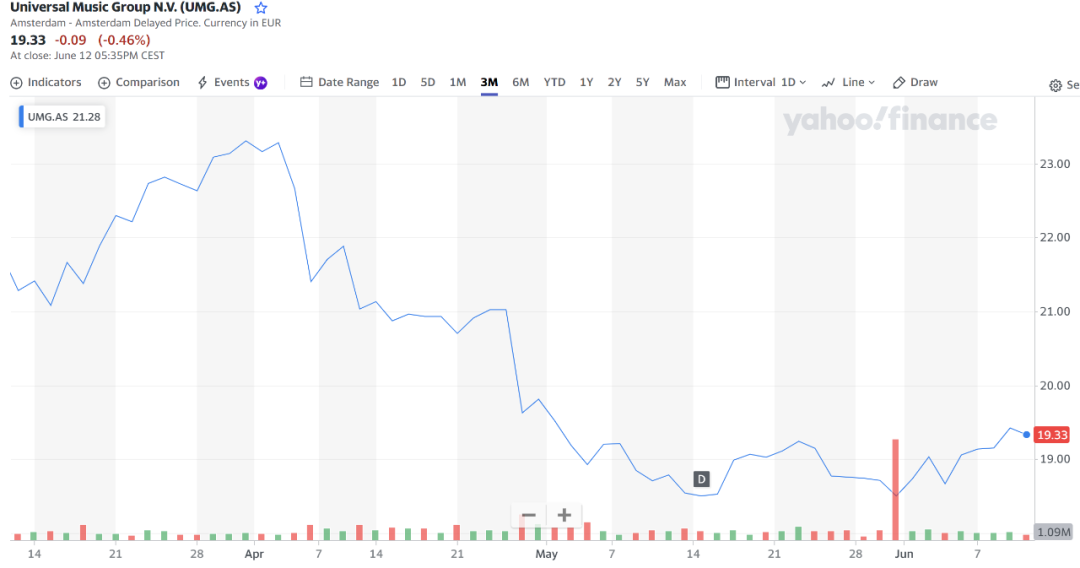Click the dividend D marker

701,479
